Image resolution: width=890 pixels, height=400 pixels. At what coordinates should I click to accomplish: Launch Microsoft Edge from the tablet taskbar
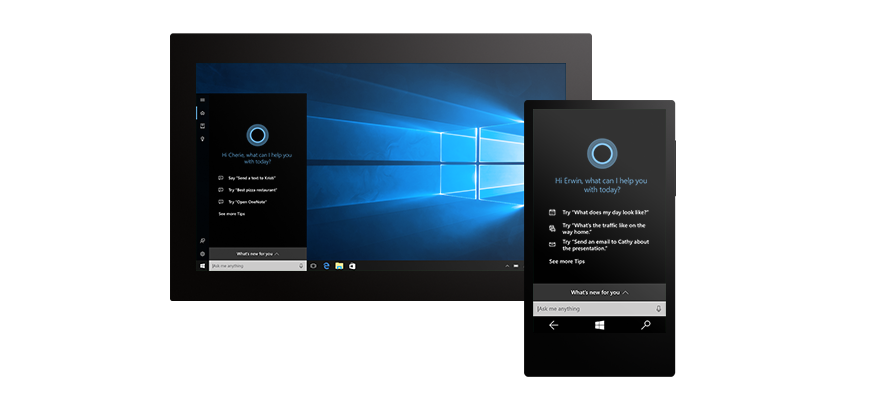[326, 266]
